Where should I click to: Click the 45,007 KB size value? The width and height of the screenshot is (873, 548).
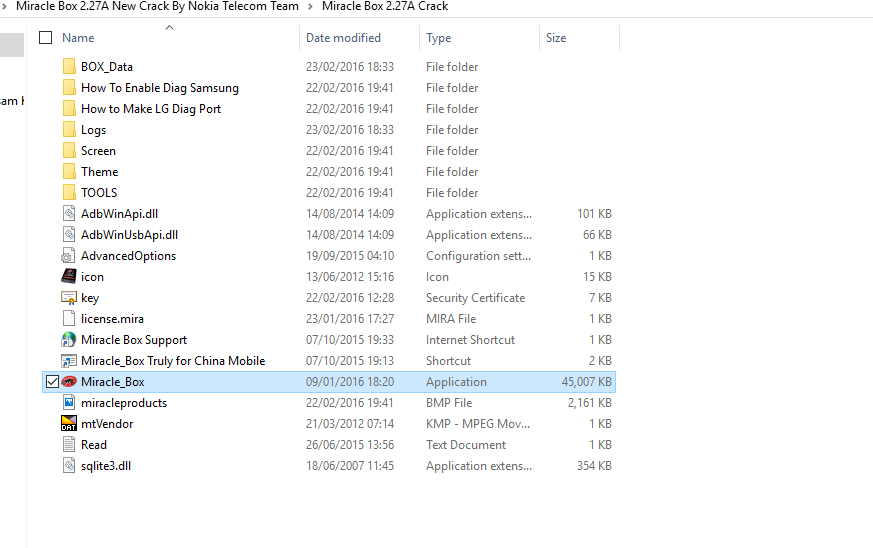tap(586, 381)
